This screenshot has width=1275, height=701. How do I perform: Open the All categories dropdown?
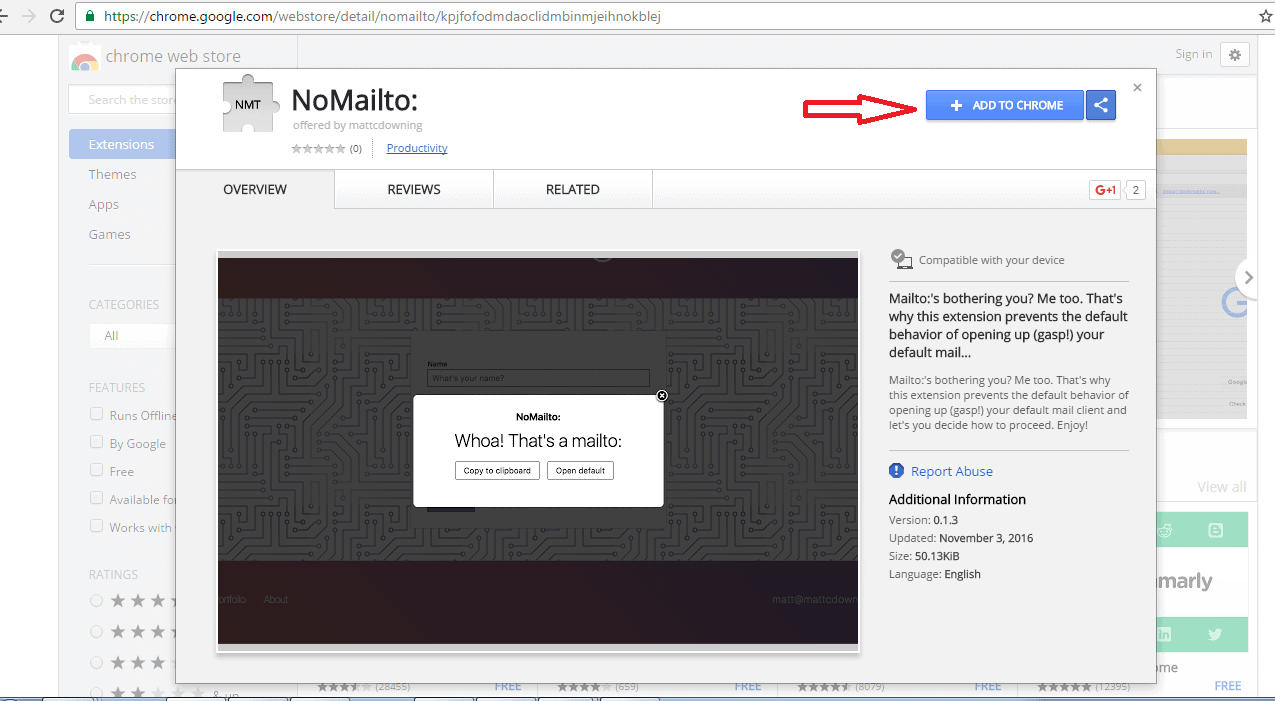(132, 336)
